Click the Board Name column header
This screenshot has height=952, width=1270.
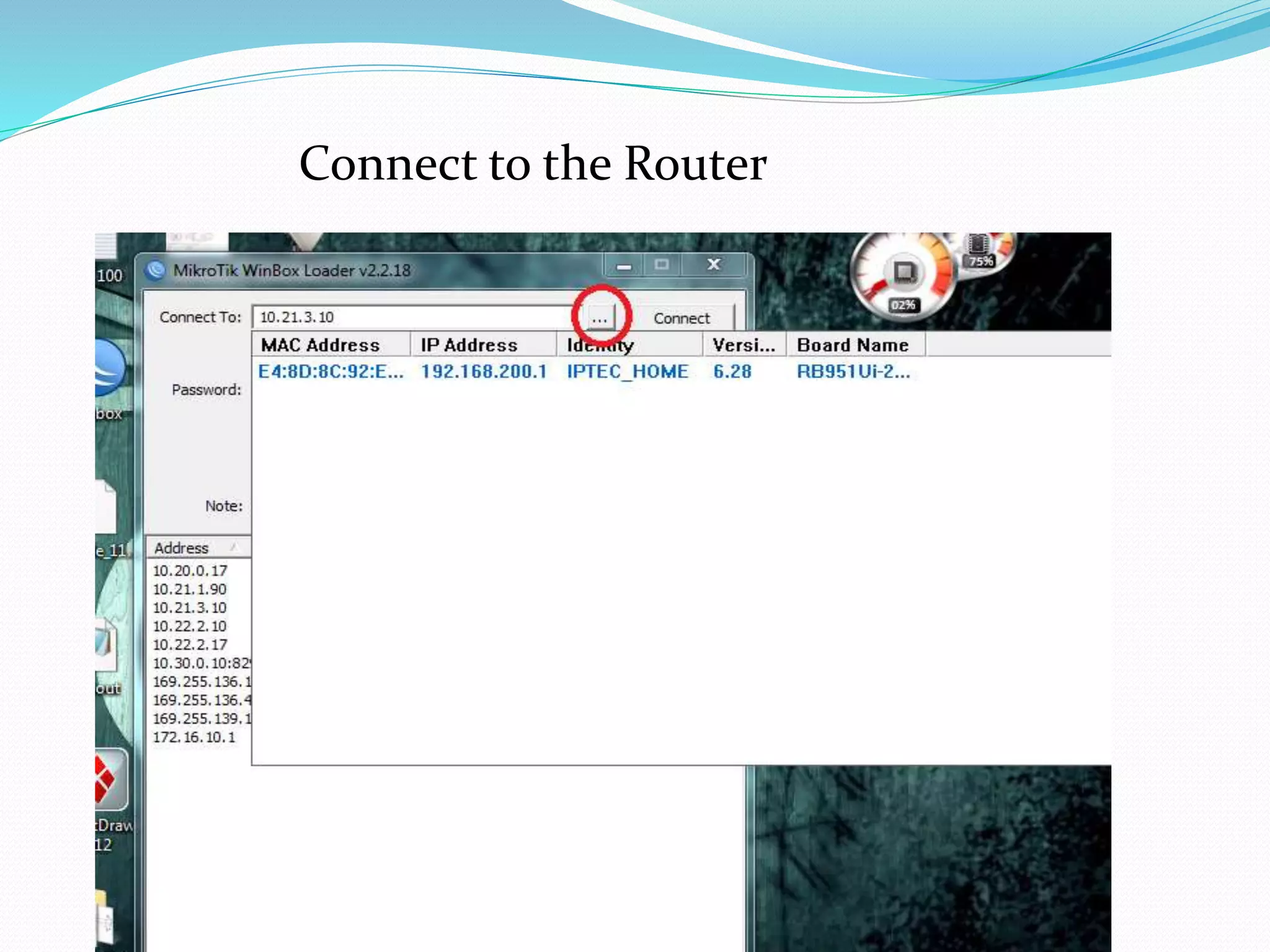(x=856, y=345)
